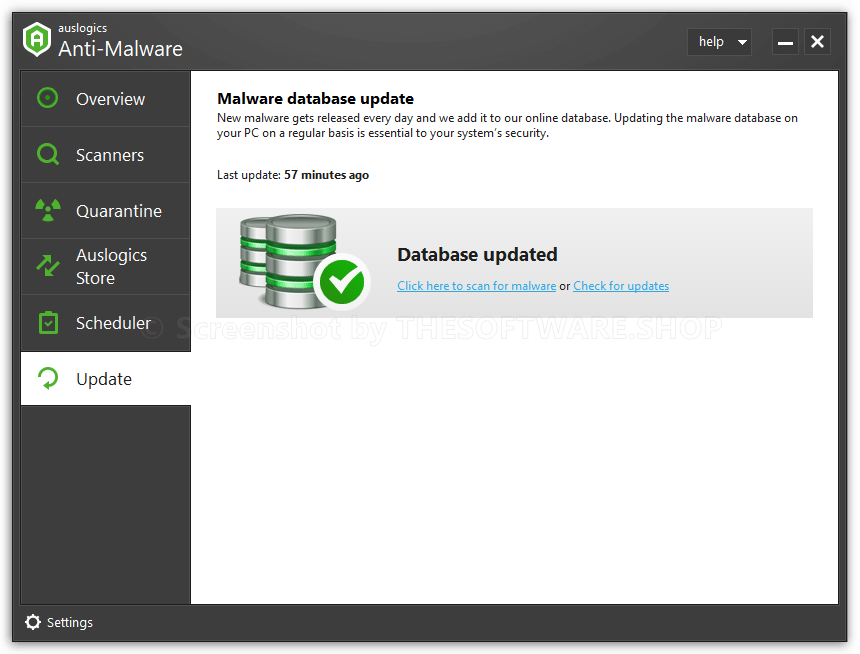
Task: Click the Scheduler clipboard icon
Action: coord(48,323)
